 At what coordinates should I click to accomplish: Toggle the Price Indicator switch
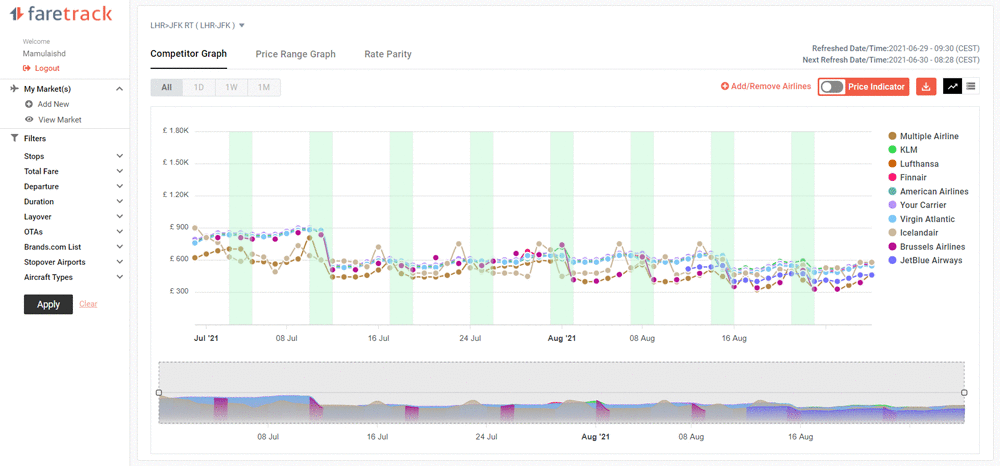tap(832, 87)
